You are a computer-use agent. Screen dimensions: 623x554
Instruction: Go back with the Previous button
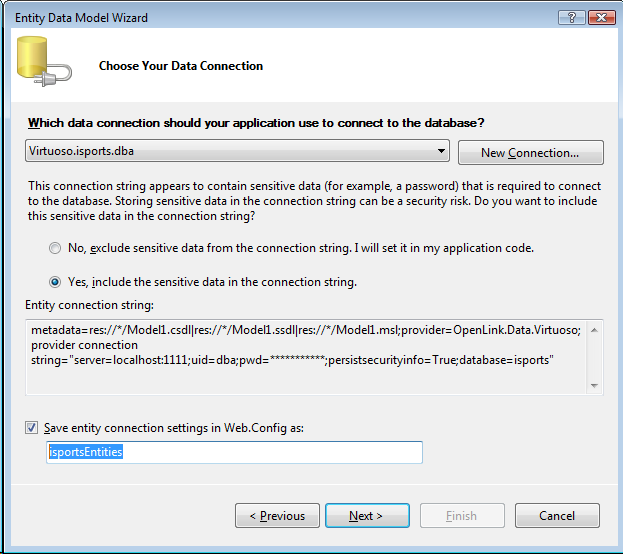click(x=277, y=516)
